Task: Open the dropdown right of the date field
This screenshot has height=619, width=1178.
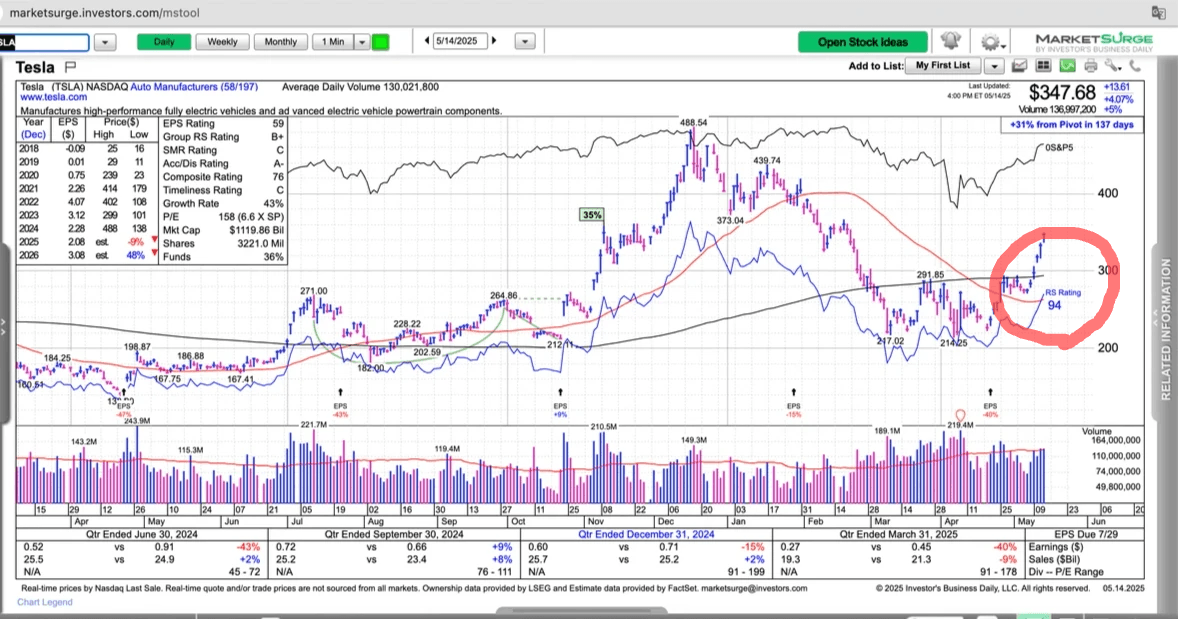Action: [x=524, y=41]
